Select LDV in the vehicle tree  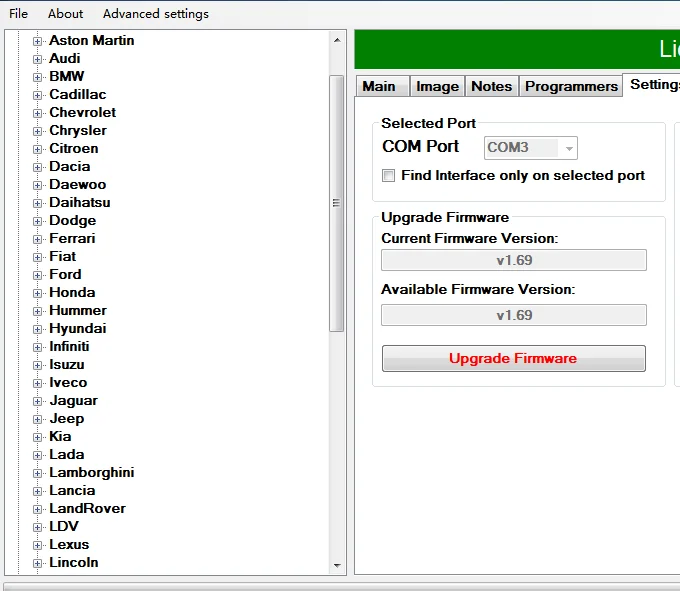click(64, 526)
